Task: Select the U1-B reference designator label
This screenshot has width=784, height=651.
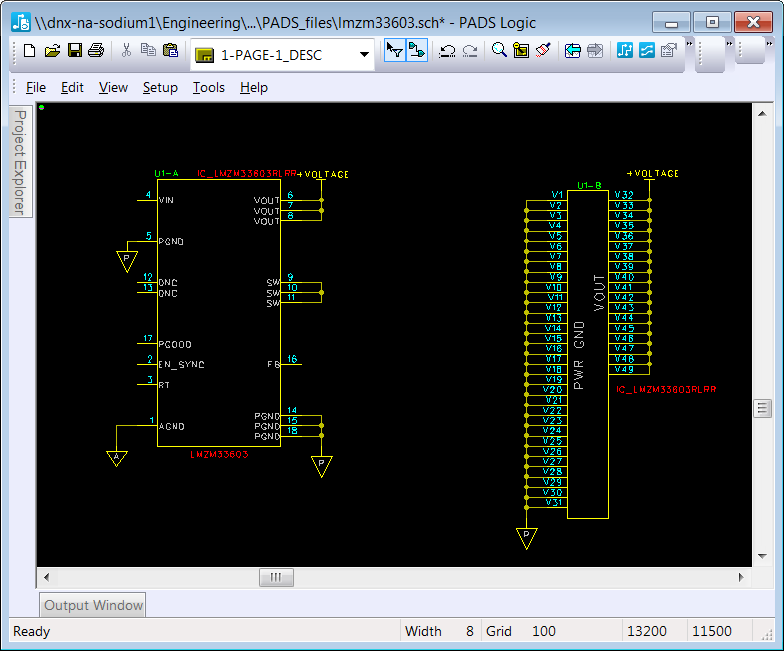Action: (x=590, y=186)
